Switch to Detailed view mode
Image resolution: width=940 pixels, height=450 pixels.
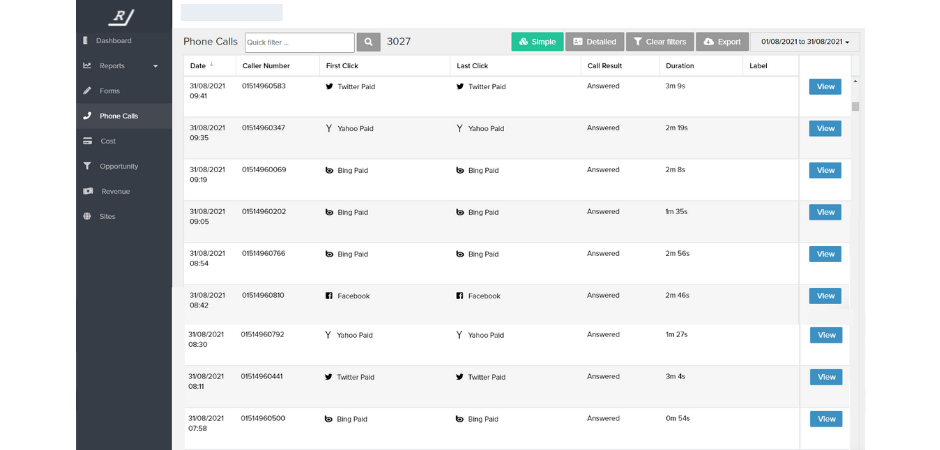[x=594, y=42]
